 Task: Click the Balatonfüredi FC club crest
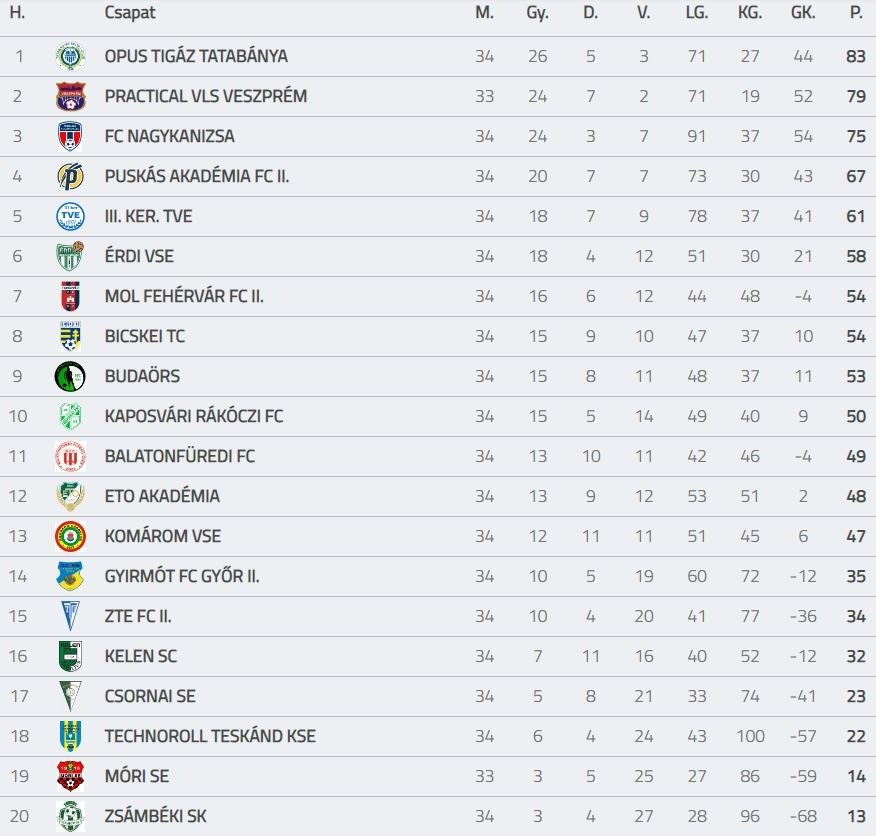coord(70,456)
